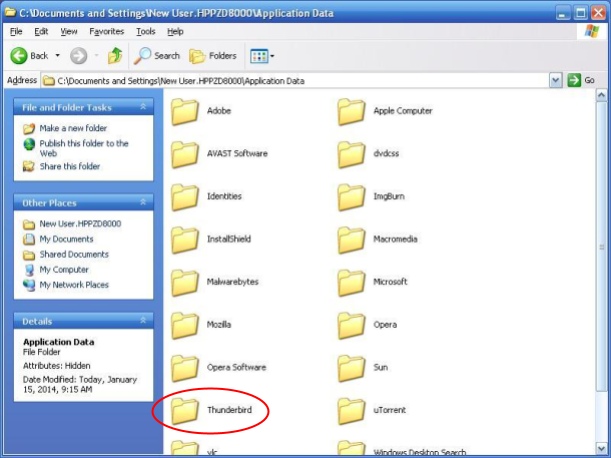Screen dimensions: 611x458
Task: Select the Microsoft folder icon
Action: [351, 282]
